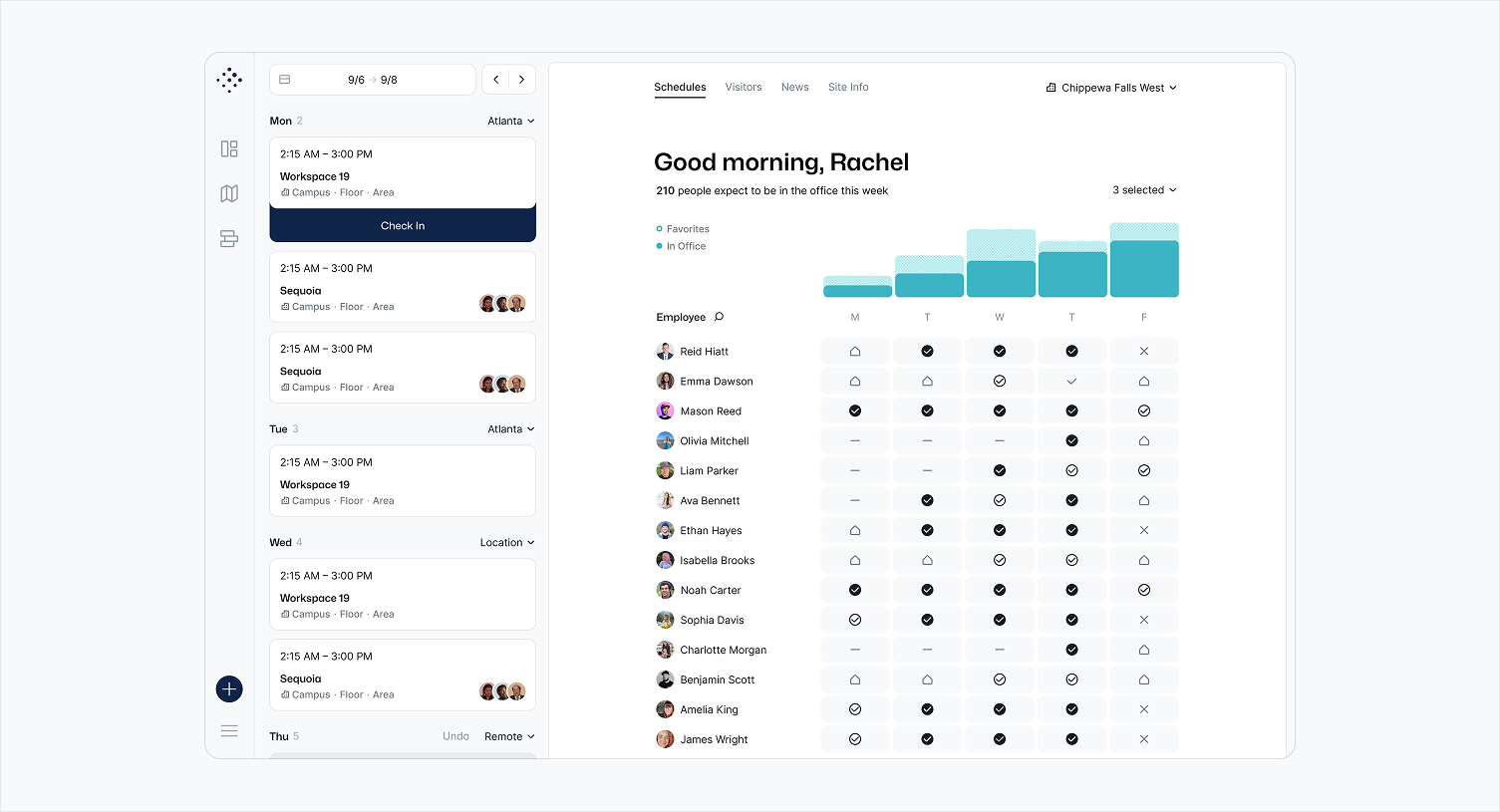Image resolution: width=1500 pixels, height=812 pixels.
Task: Click Olivia Mitchell's profile avatar
Action: [665, 440]
